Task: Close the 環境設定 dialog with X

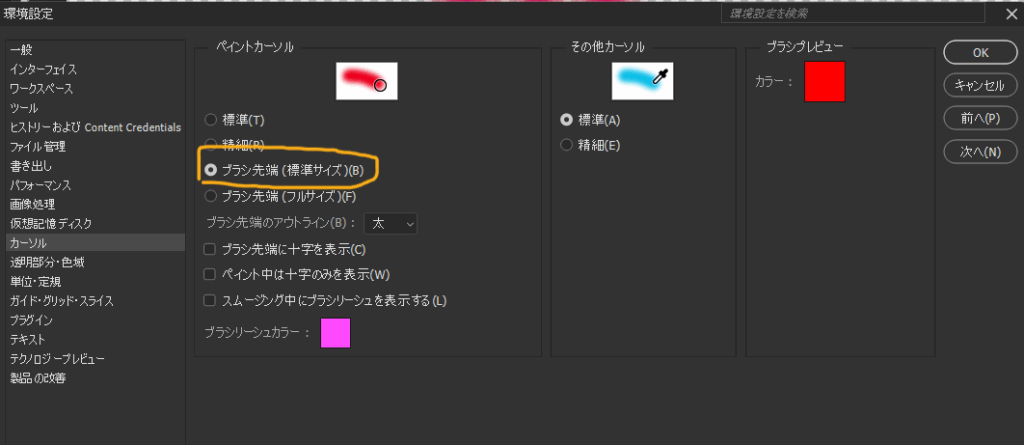Action: coord(1010,14)
